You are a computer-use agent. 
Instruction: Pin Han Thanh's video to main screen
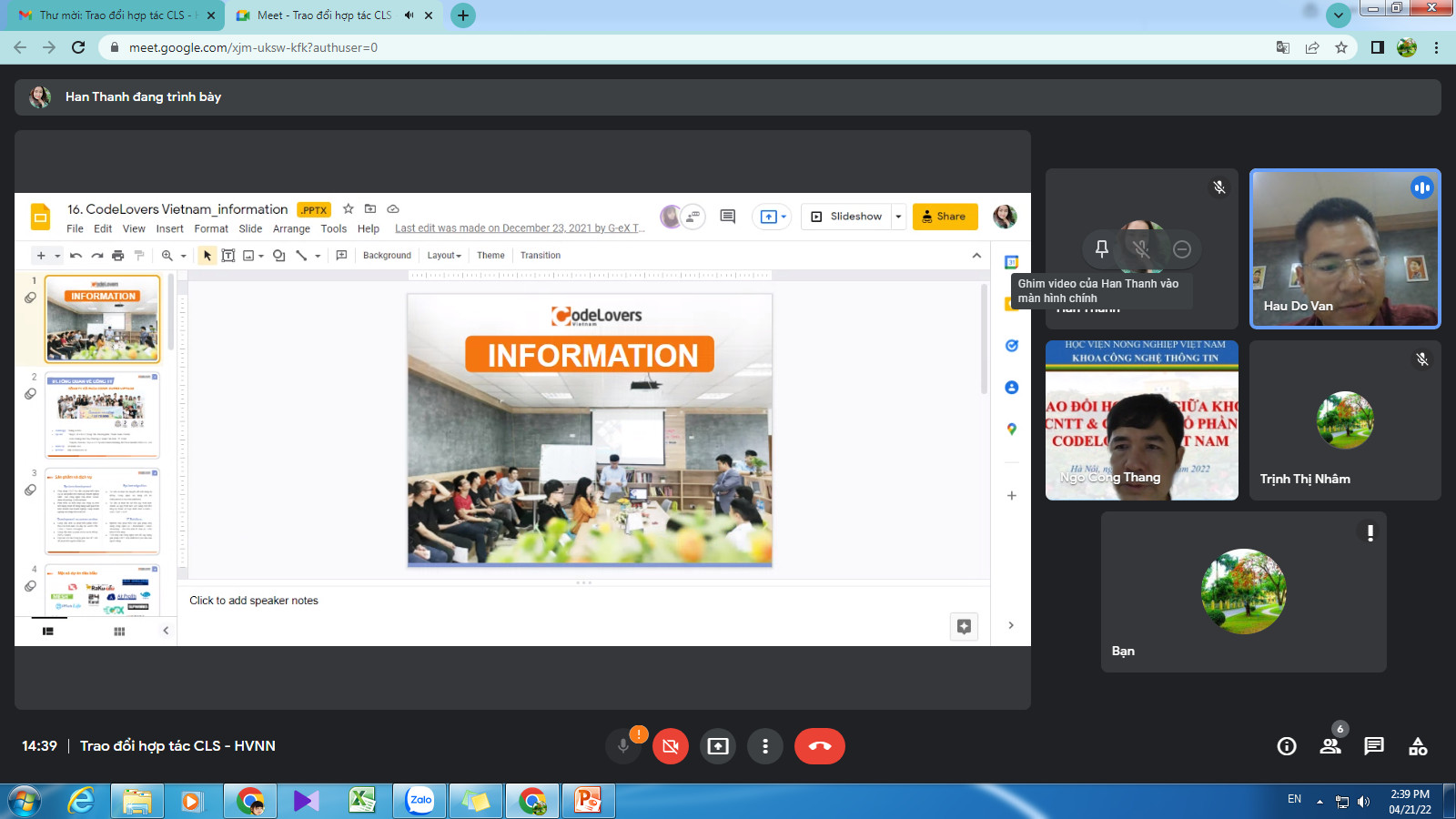click(1101, 249)
